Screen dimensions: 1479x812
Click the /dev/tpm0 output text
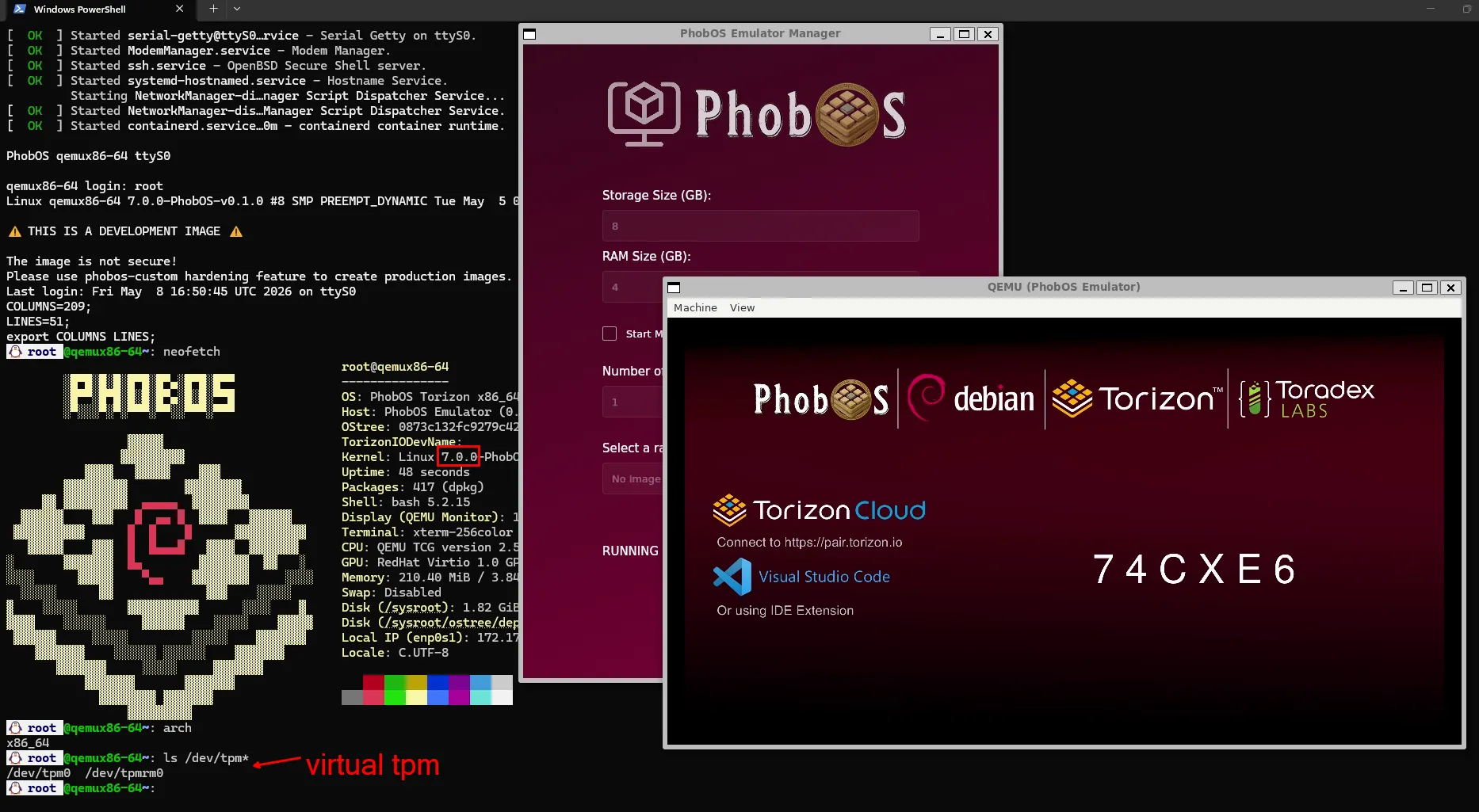[x=38, y=773]
